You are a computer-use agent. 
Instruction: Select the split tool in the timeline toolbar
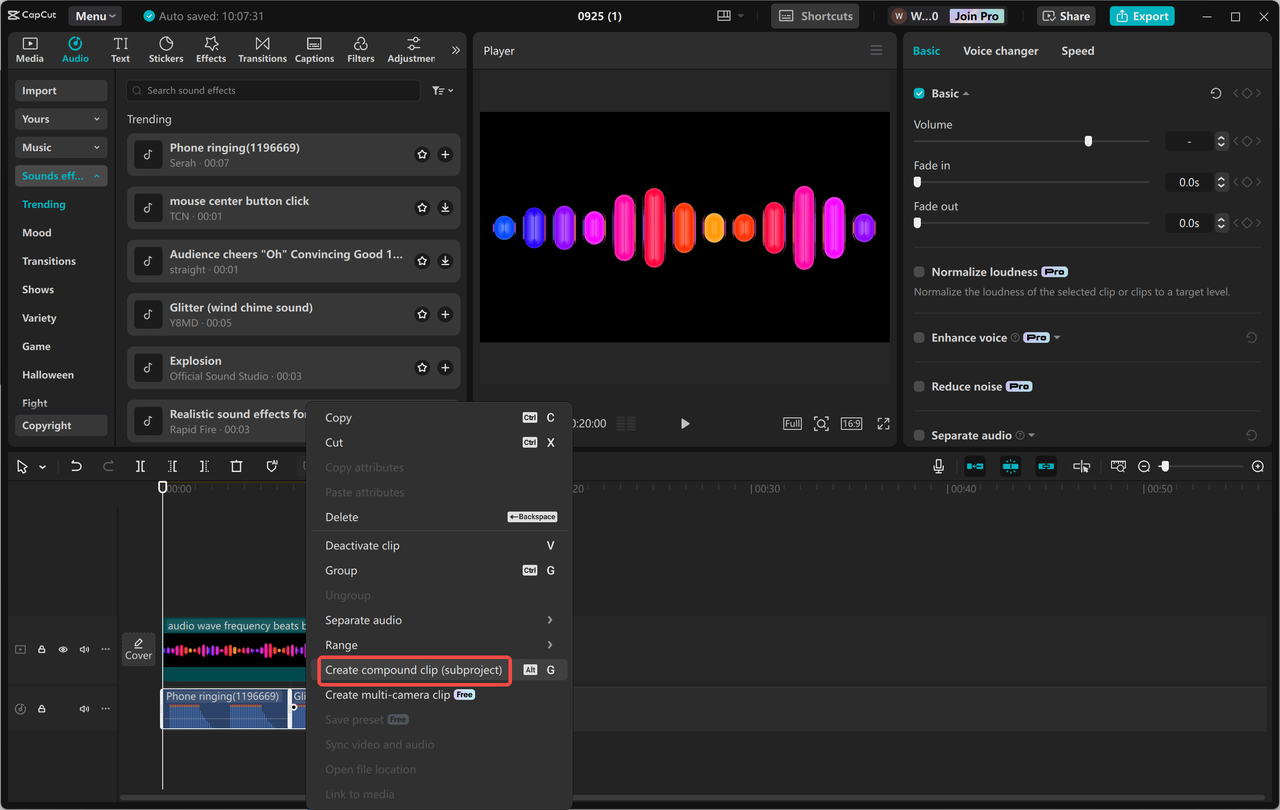click(x=140, y=465)
